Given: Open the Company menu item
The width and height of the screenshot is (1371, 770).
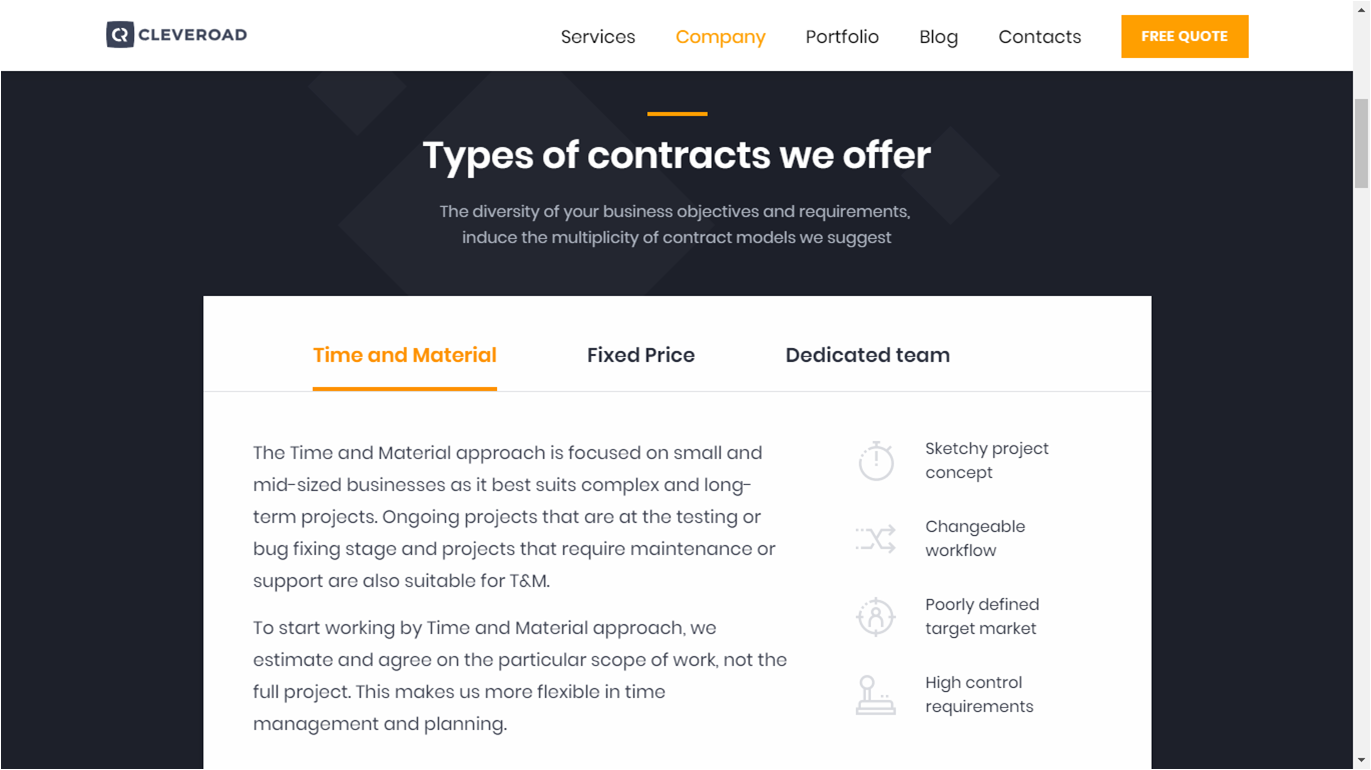Looking at the screenshot, I should pos(720,37).
